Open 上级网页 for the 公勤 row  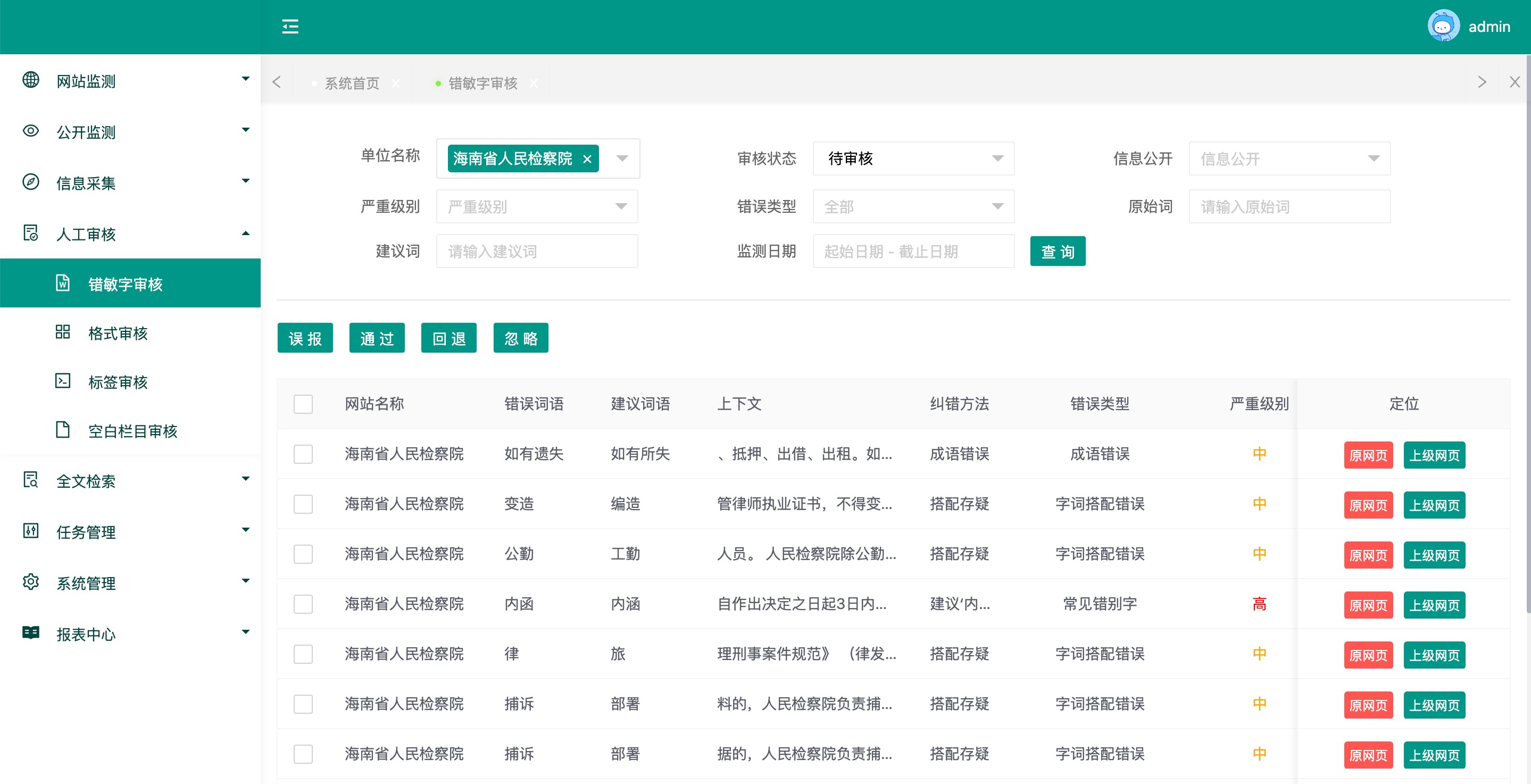pos(1435,555)
